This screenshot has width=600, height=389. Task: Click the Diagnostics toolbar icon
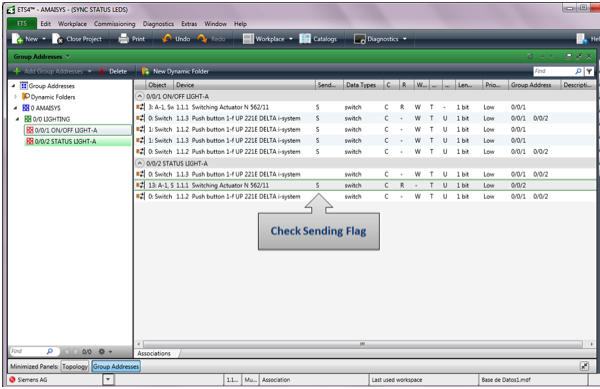click(x=359, y=39)
